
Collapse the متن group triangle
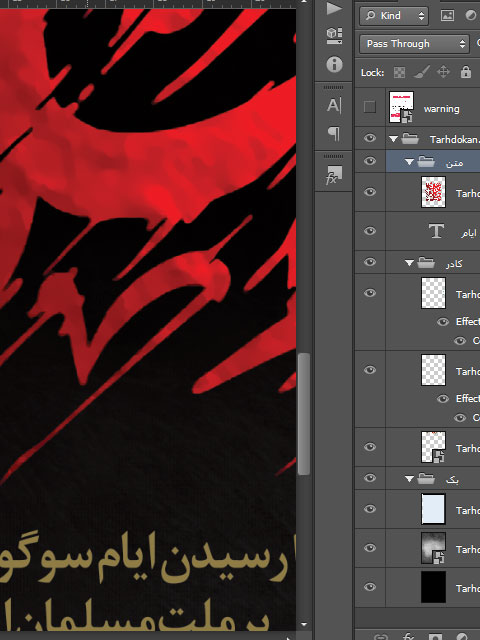pyautogui.click(x=409, y=162)
